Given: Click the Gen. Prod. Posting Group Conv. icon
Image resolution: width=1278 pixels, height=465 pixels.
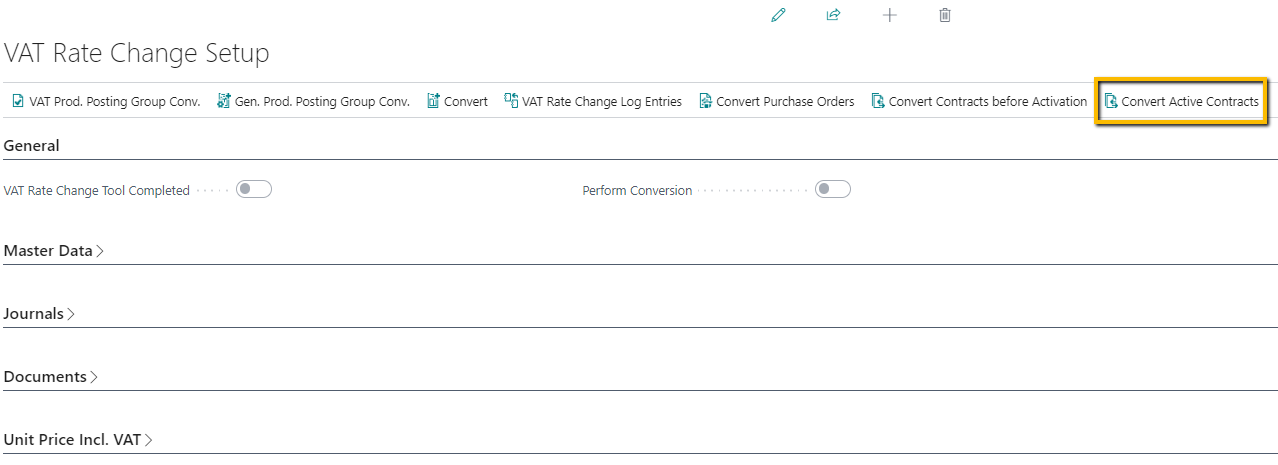Looking at the screenshot, I should (x=224, y=101).
